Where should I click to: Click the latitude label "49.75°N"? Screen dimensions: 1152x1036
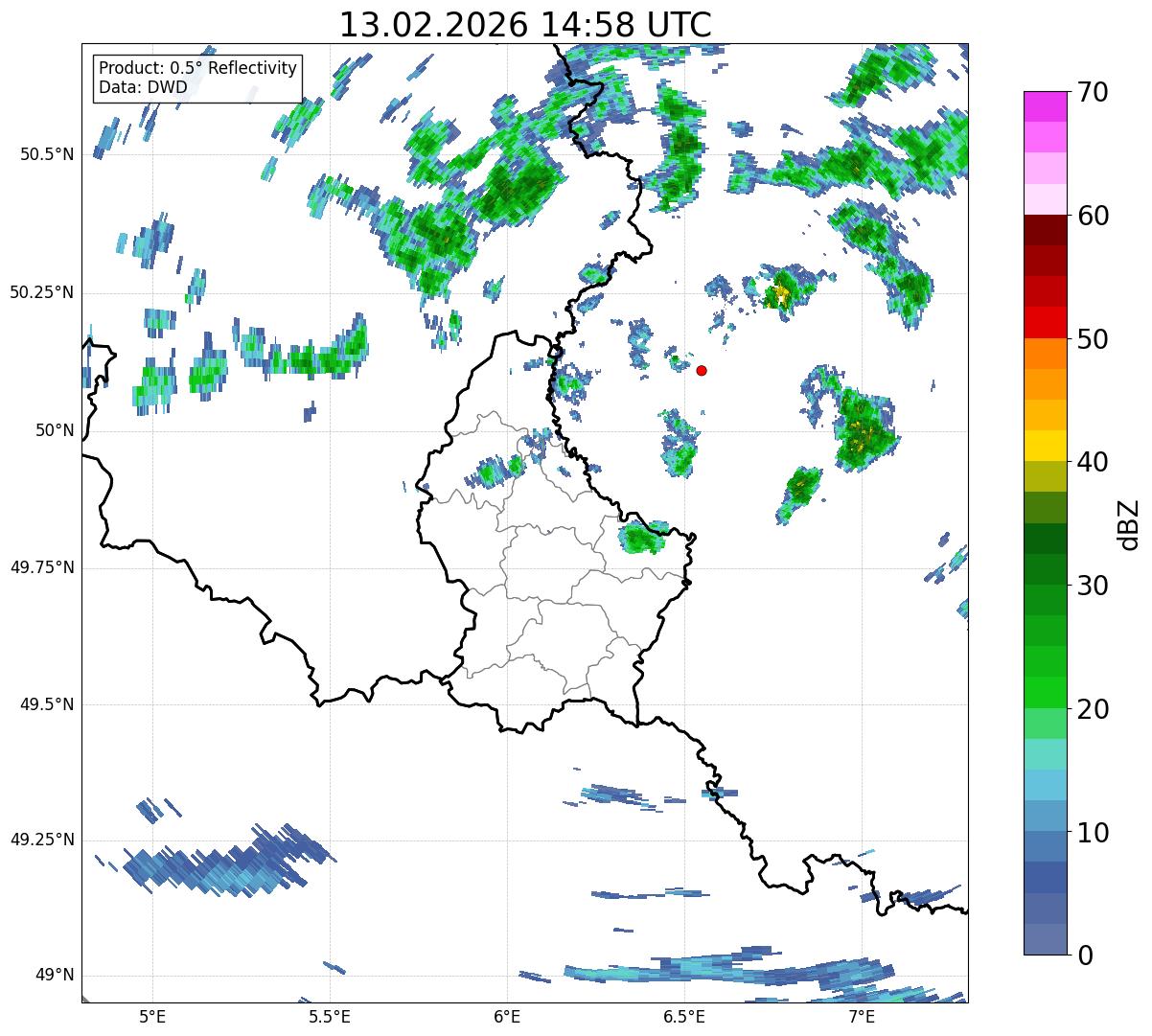(41, 567)
